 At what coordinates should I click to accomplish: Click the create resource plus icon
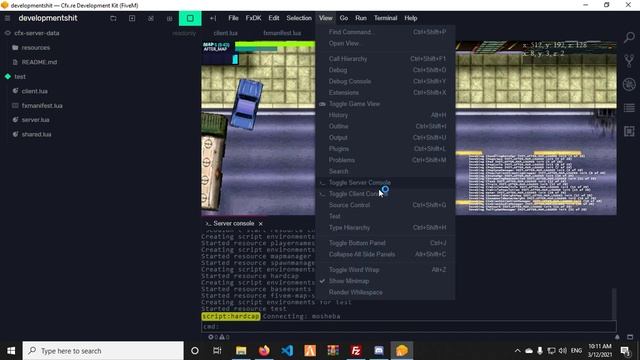click(132, 18)
